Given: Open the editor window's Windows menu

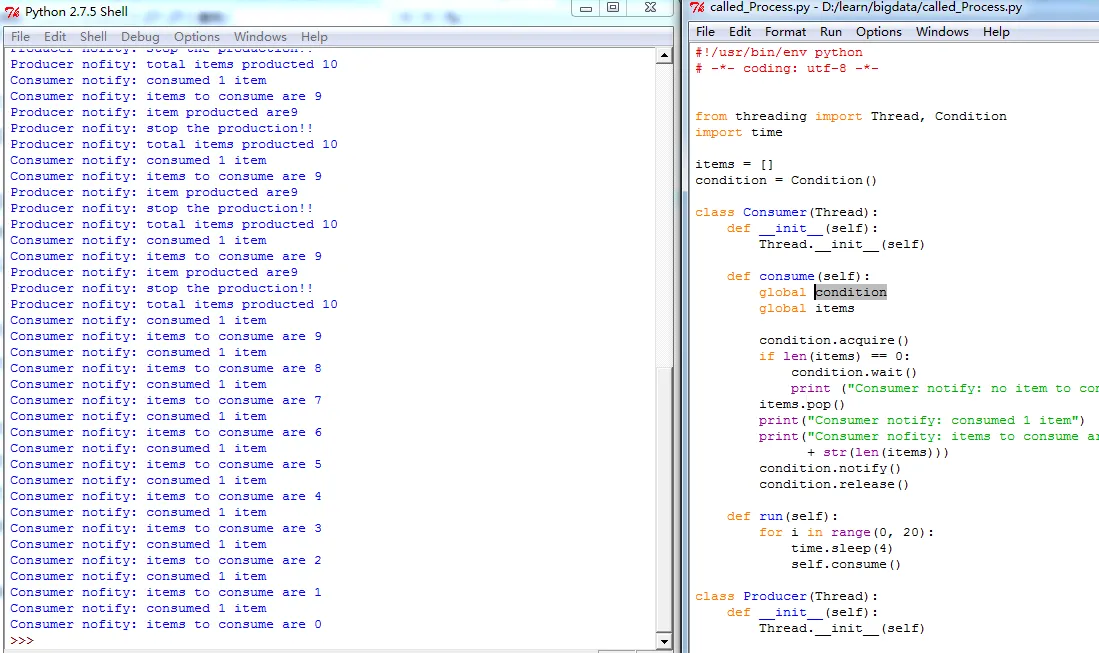Looking at the screenshot, I should [942, 32].
